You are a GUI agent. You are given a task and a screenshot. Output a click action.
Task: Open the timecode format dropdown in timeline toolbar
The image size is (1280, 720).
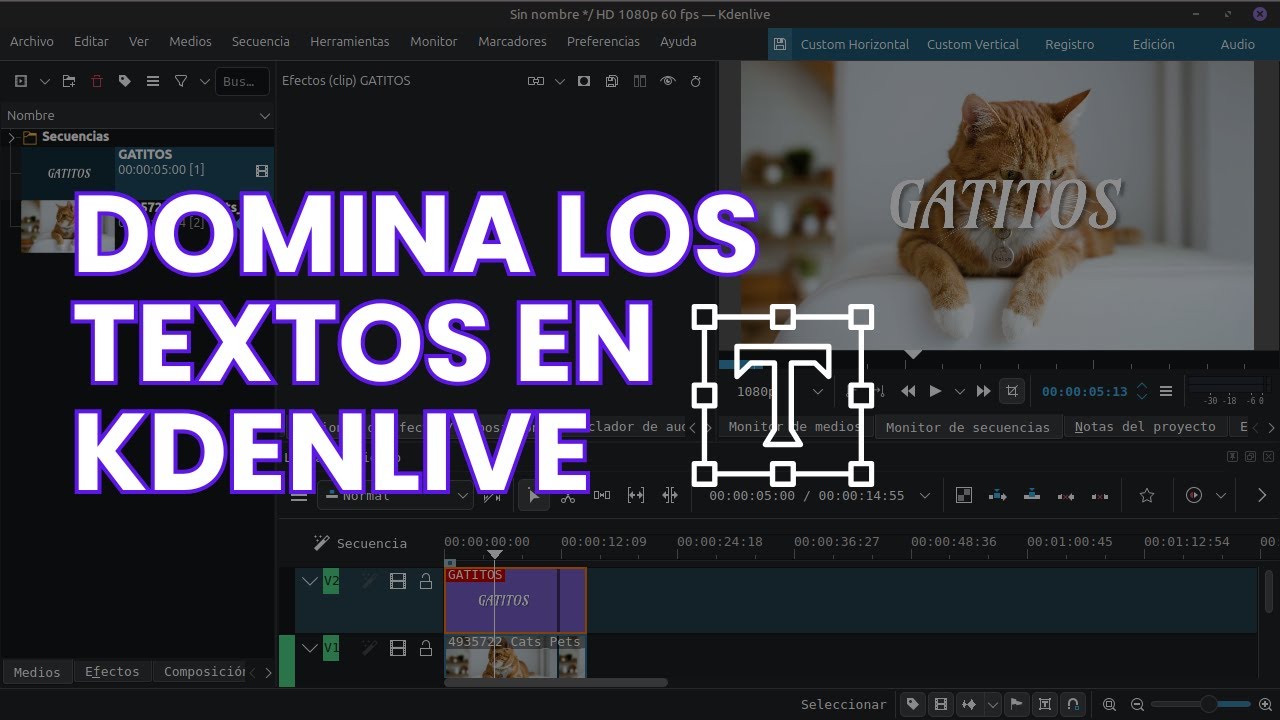(925, 495)
